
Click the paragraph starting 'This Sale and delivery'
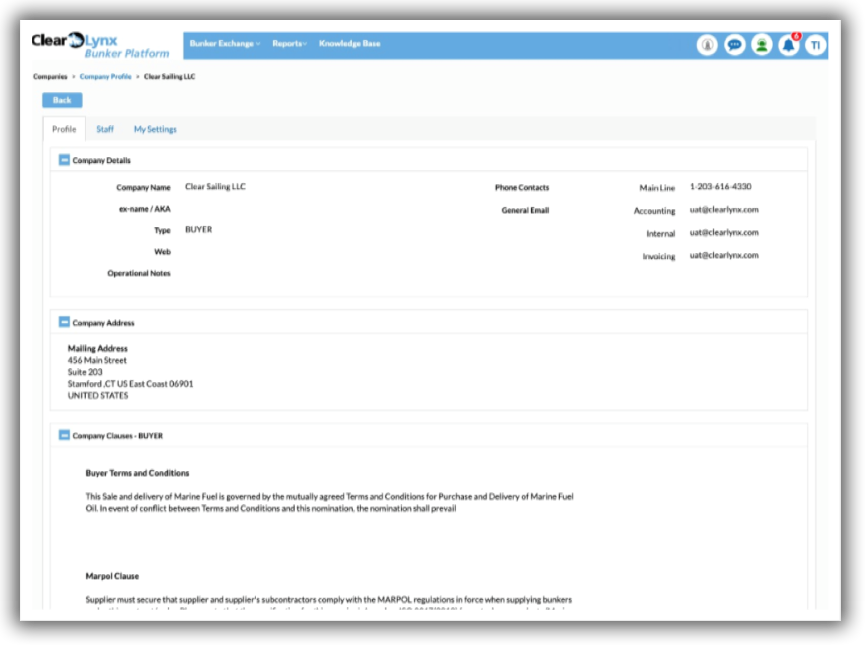tap(329, 502)
